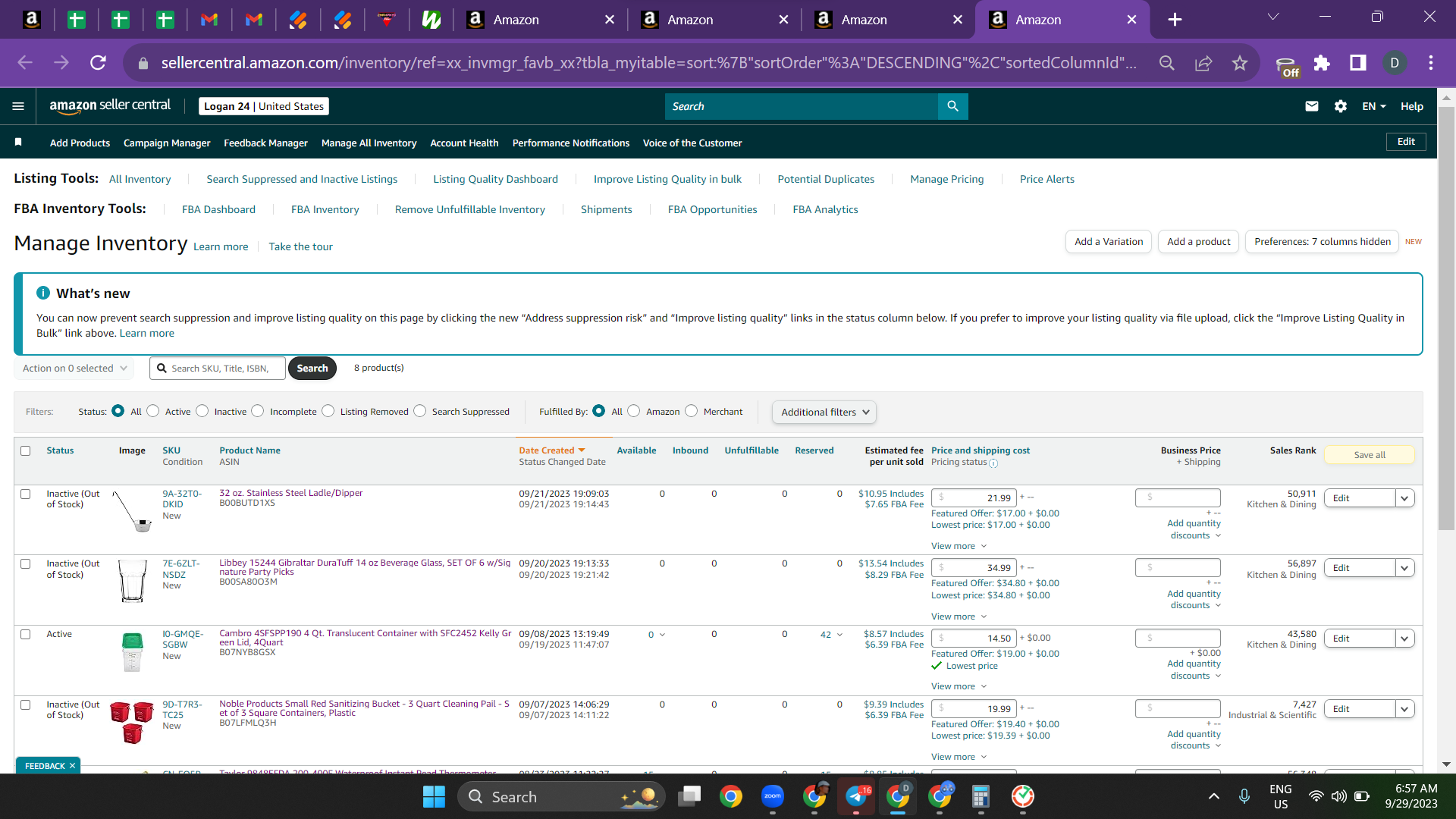Open the Chrome three-dot menu
The image size is (1456, 819).
pyautogui.click(x=1431, y=63)
